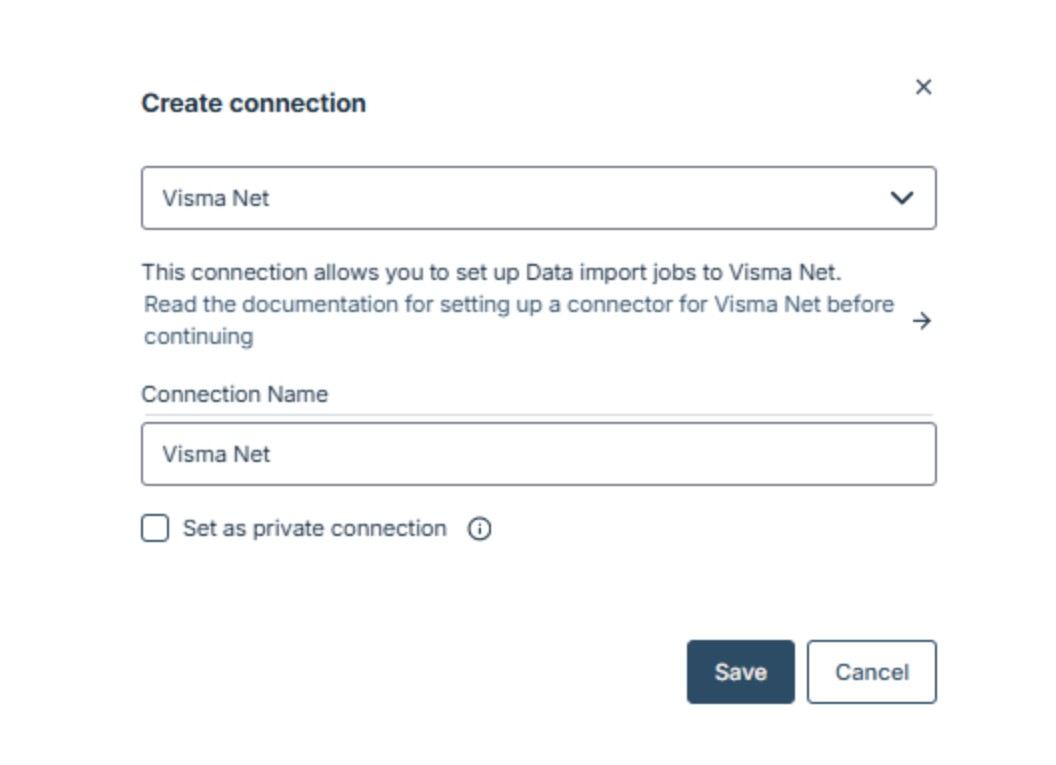Click the divider line under Connection Name

(x=538, y=414)
